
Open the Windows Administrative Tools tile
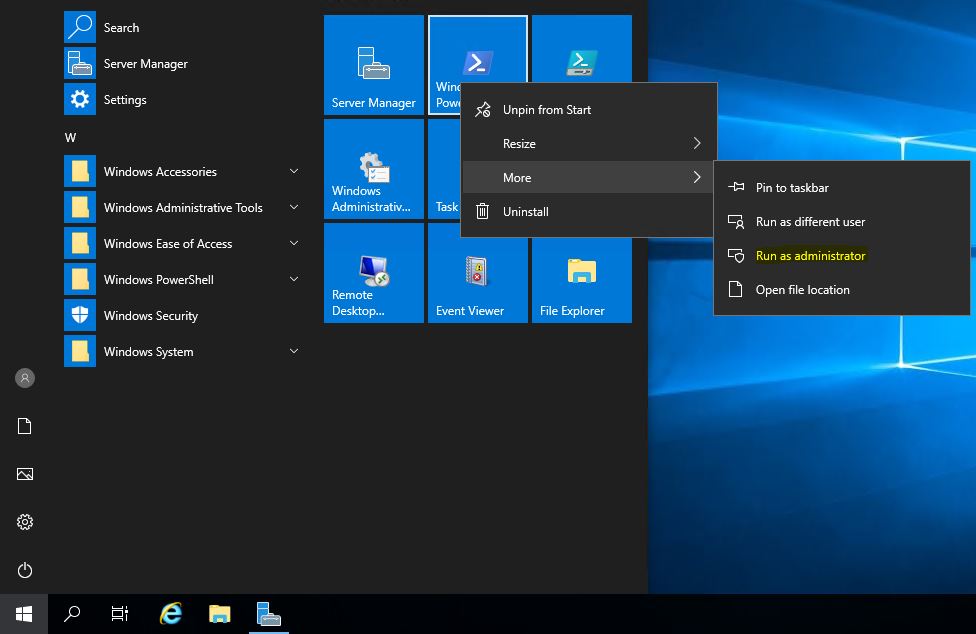point(373,169)
